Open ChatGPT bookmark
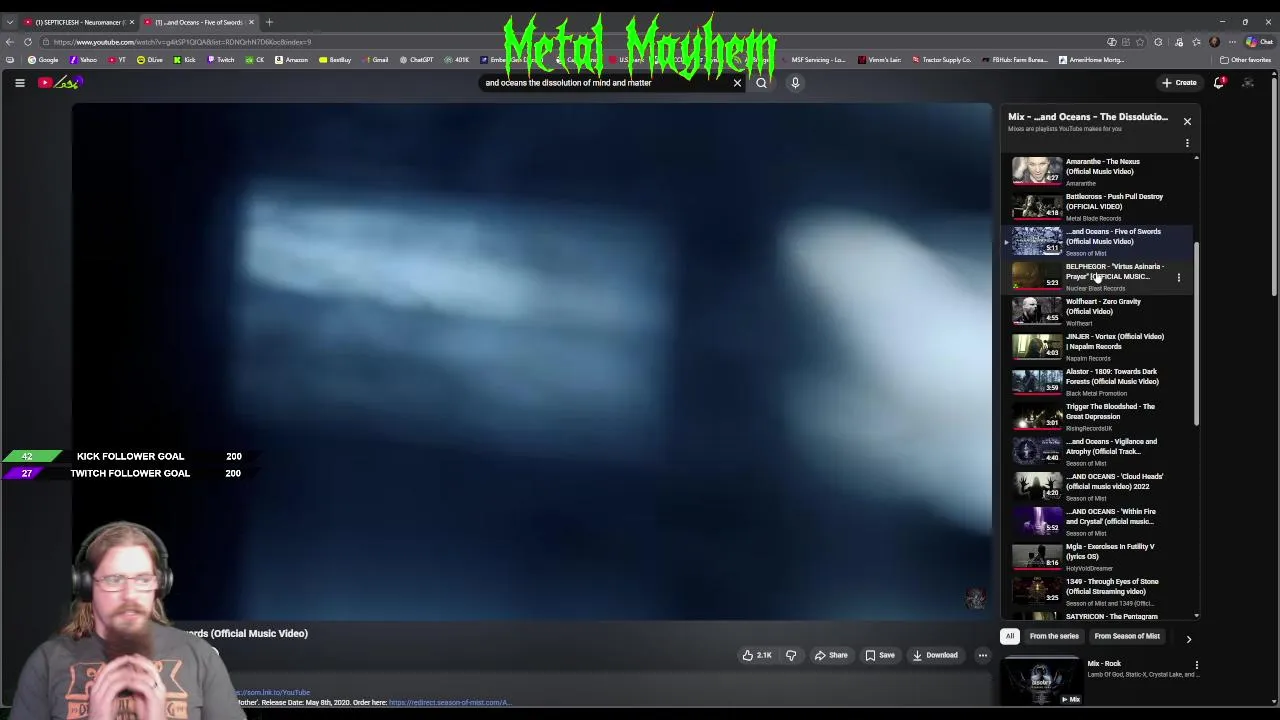 417,60
